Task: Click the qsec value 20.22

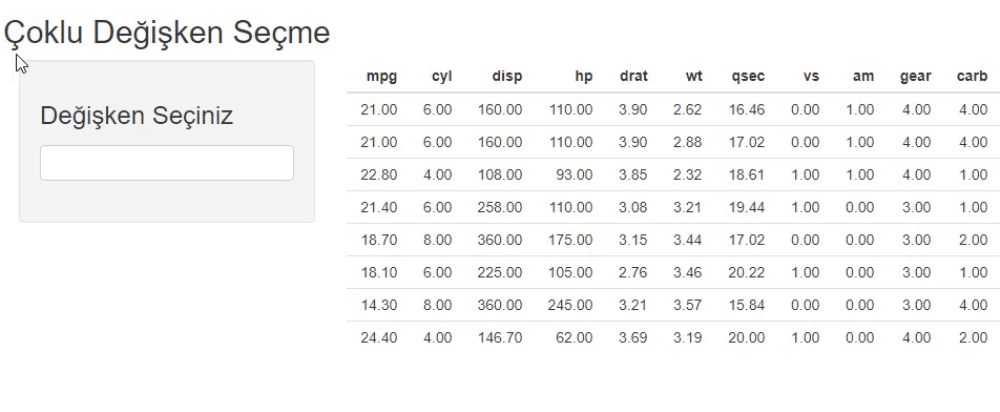Action: pyautogui.click(x=747, y=272)
